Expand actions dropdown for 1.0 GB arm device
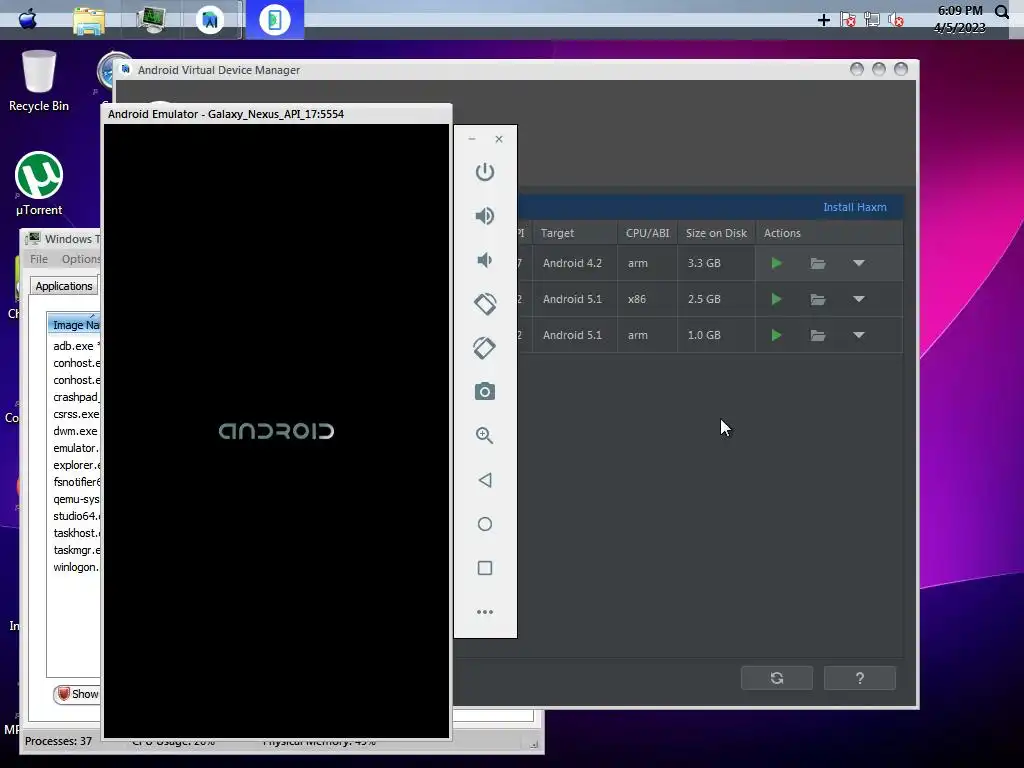The height and width of the screenshot is (768, 1024). coord(859,335)
